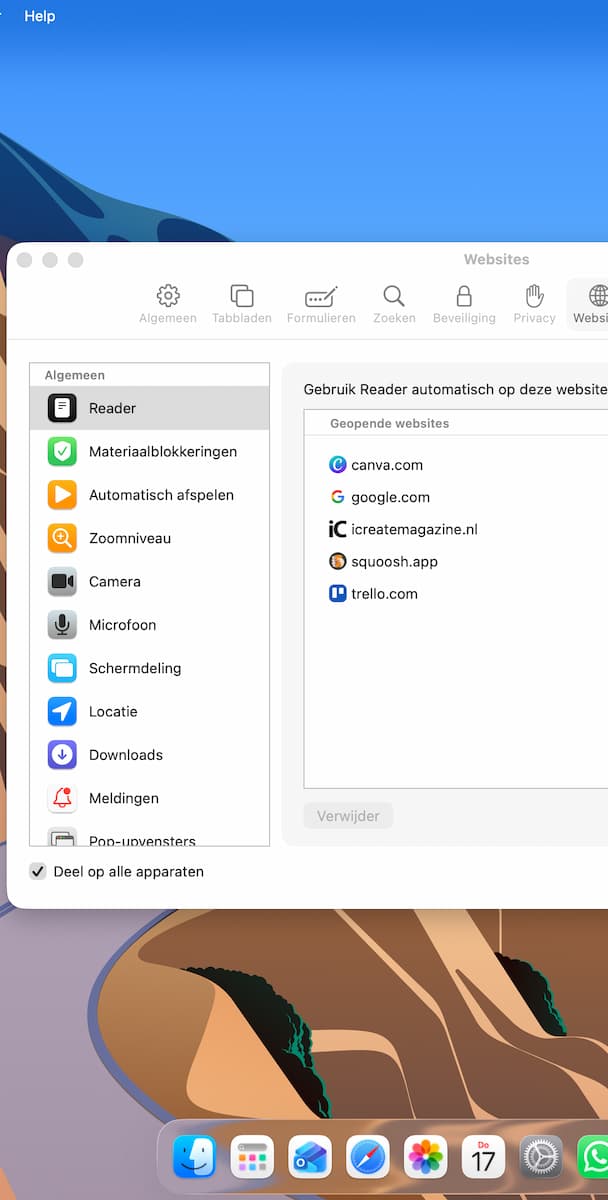Click the Meldingen bell icon
Screen dimensions: 608x1200
tap(62, 798)
